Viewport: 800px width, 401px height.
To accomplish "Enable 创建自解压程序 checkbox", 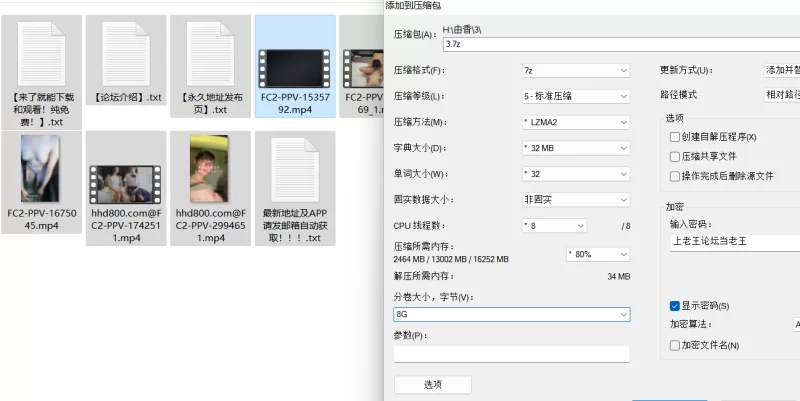I will click(x=675, y=137).
